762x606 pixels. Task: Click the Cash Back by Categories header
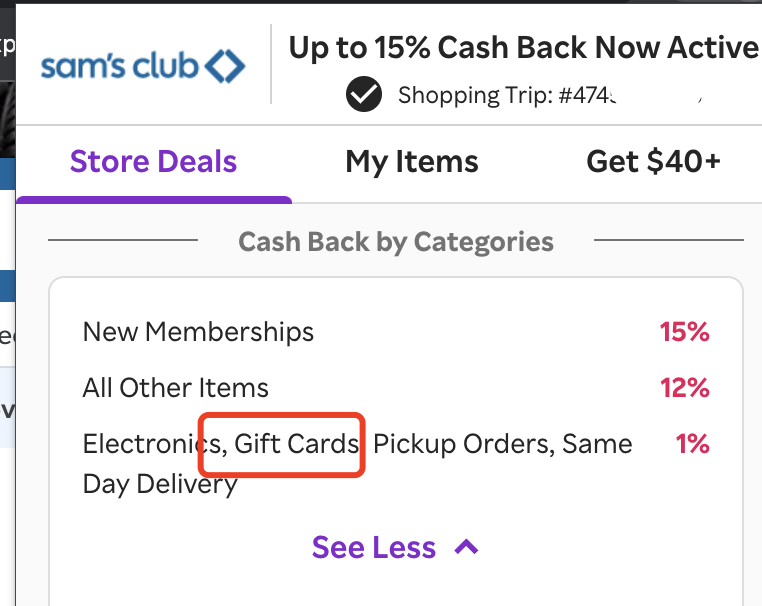pos(396,241)
